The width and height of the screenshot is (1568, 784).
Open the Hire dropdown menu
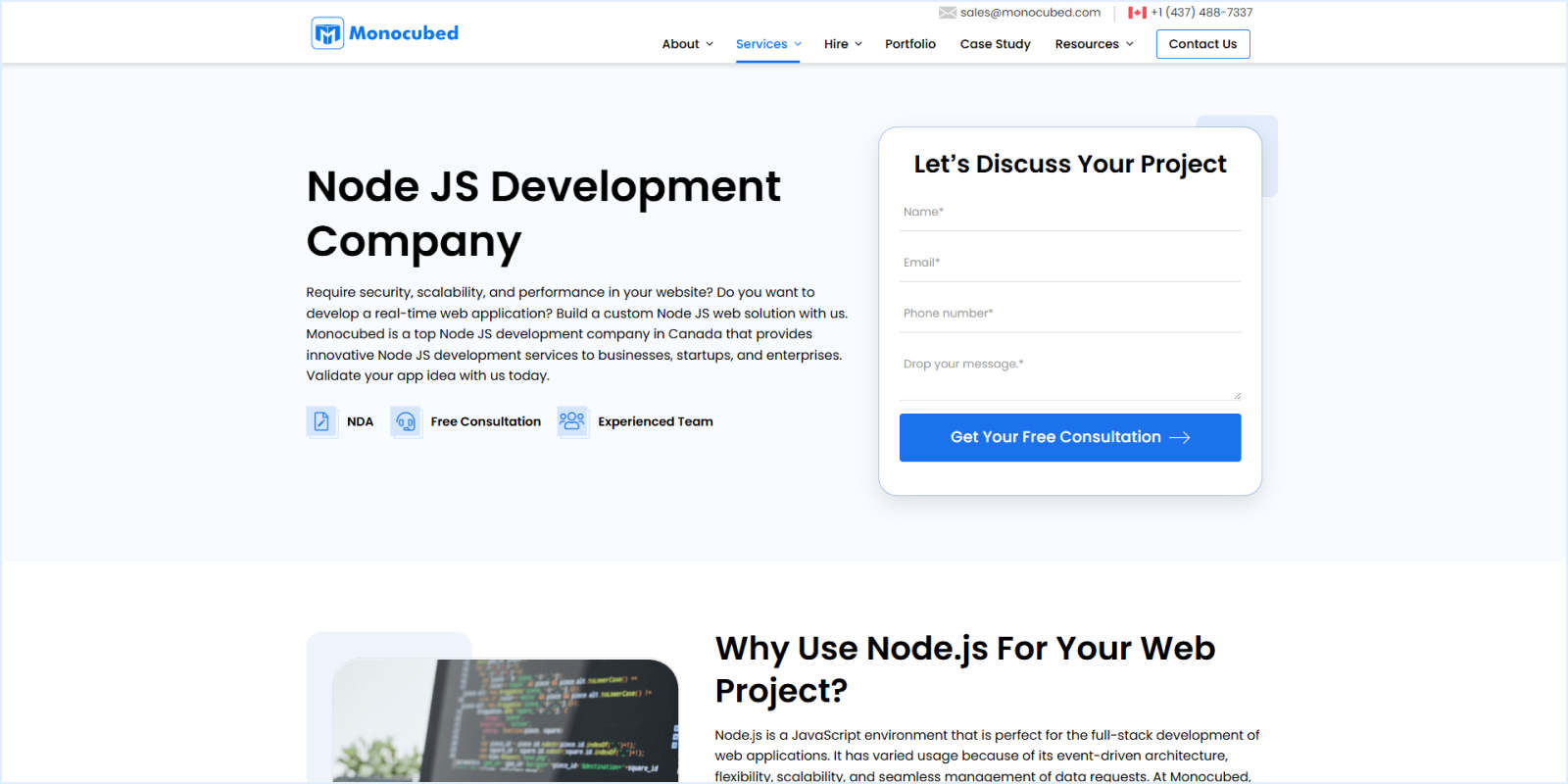pyautogui.click(x=843, y=44)
